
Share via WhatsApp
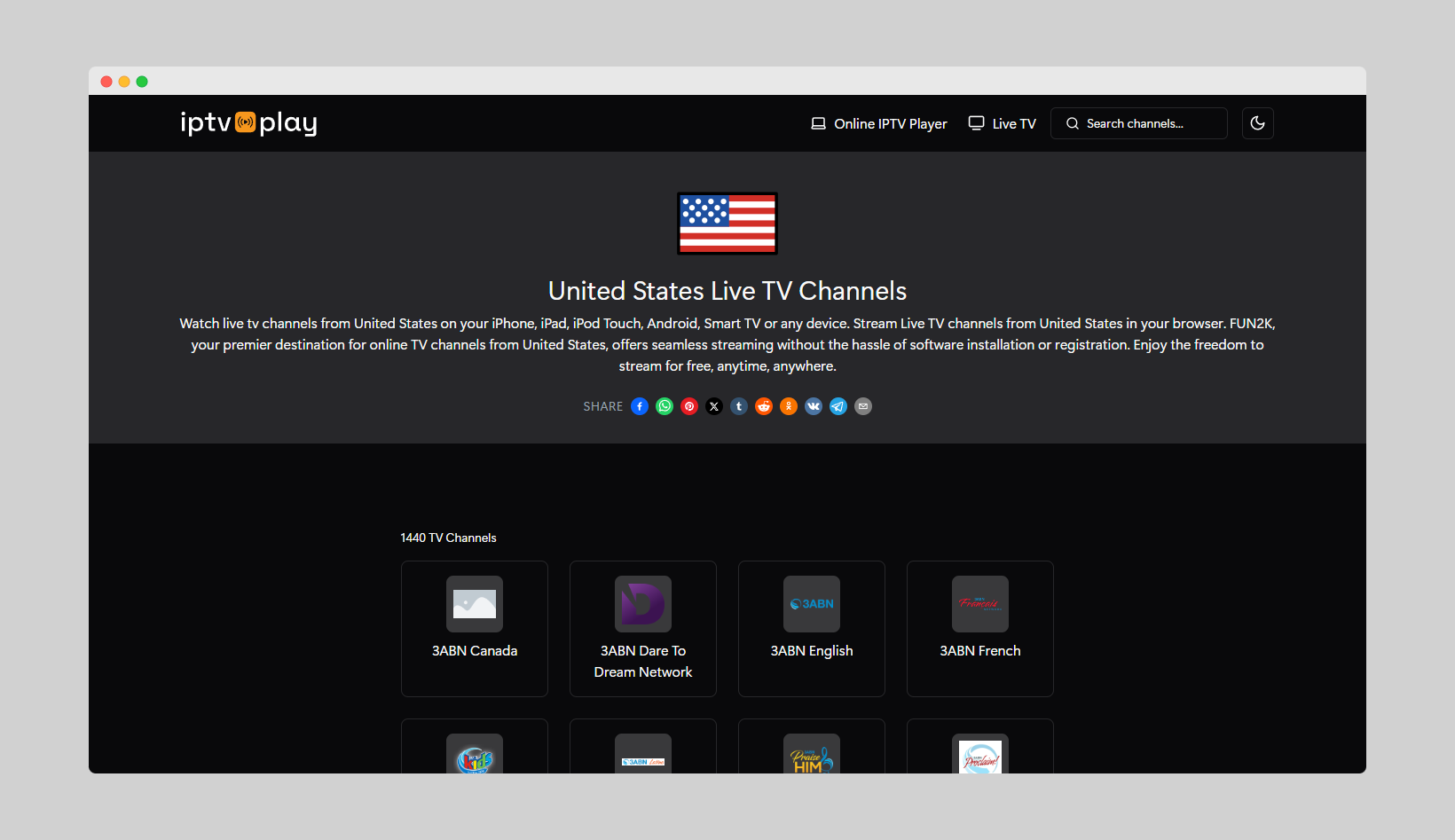click(x=665, y=406)
